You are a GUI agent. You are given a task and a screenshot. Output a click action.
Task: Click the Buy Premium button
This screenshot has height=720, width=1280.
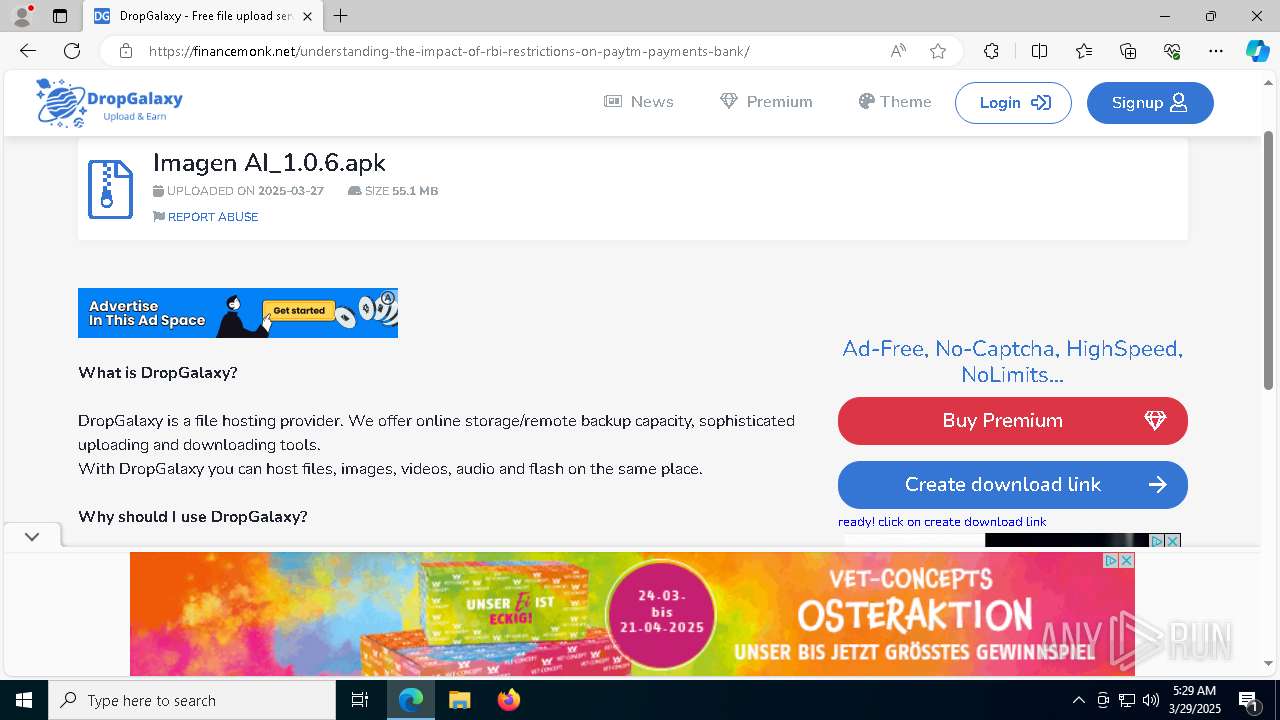[x=1013, y=421]
